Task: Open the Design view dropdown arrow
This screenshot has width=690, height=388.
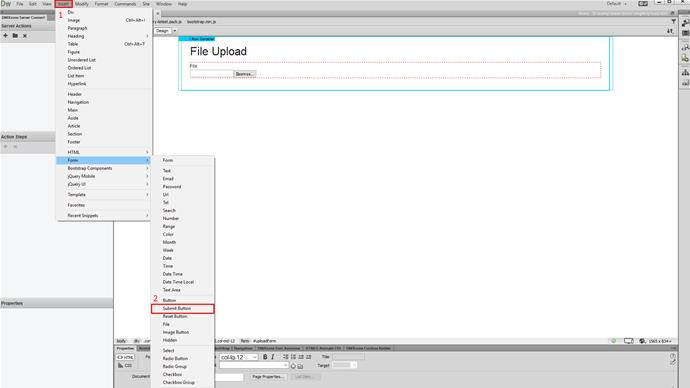Action: point(175,31)
